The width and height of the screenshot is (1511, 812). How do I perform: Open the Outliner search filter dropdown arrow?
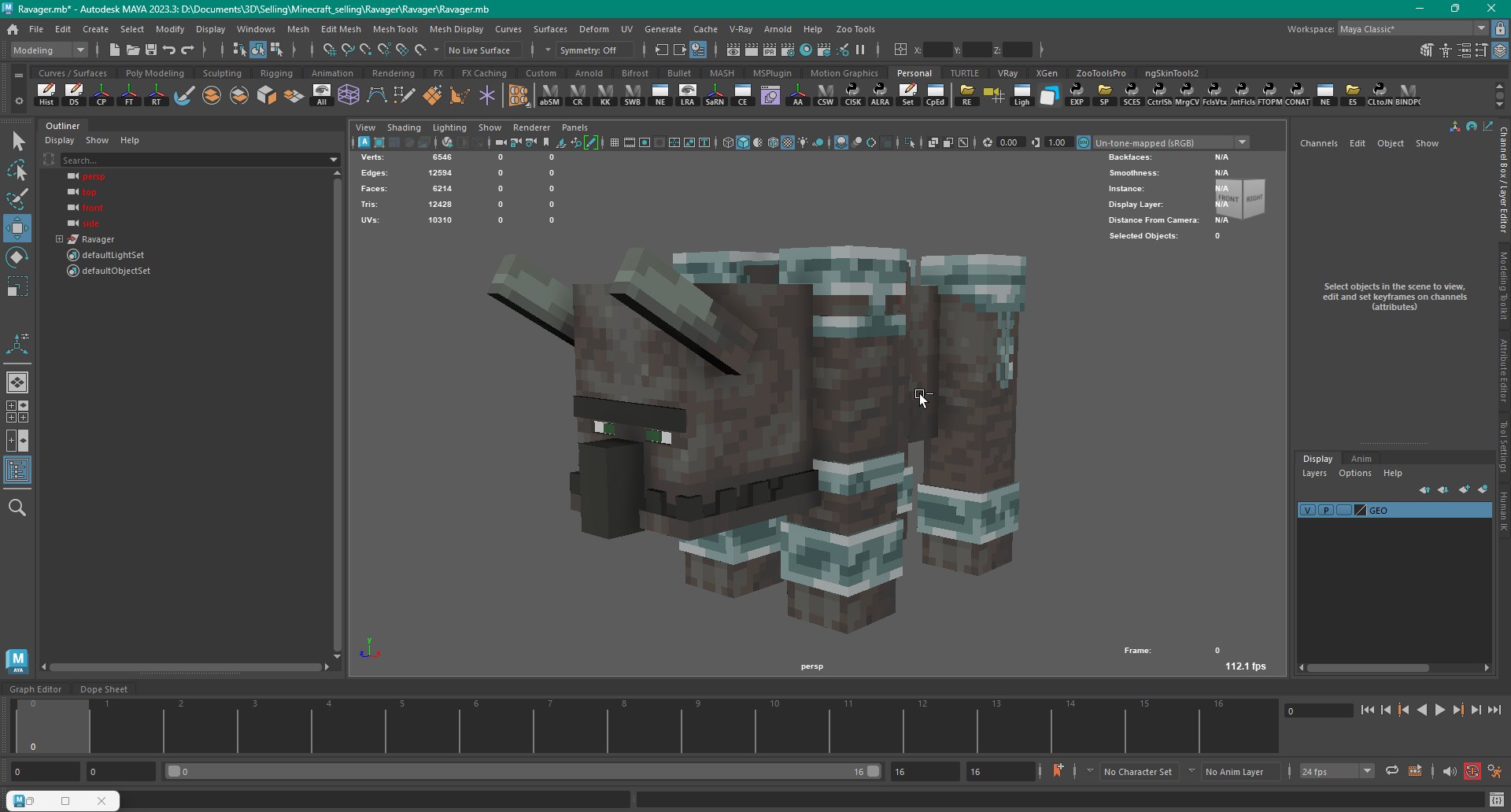tap(334, 160)
